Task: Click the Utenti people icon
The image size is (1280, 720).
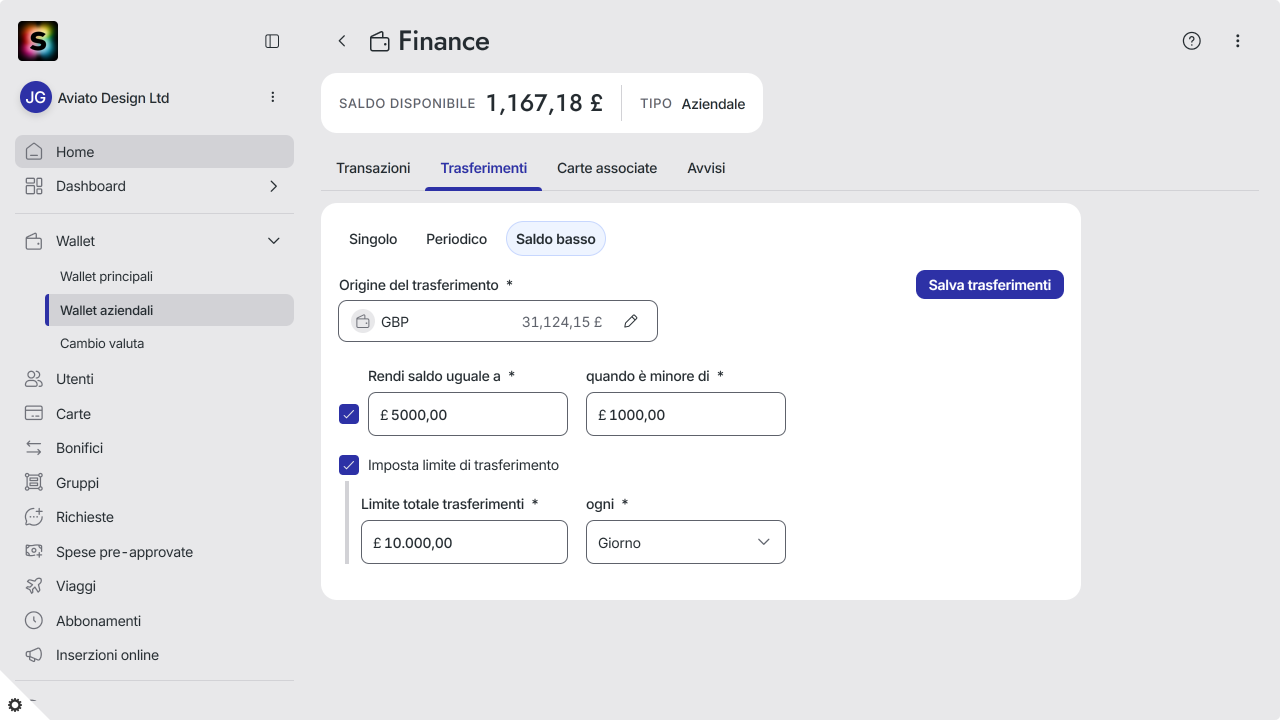Action: coord(34,379)
